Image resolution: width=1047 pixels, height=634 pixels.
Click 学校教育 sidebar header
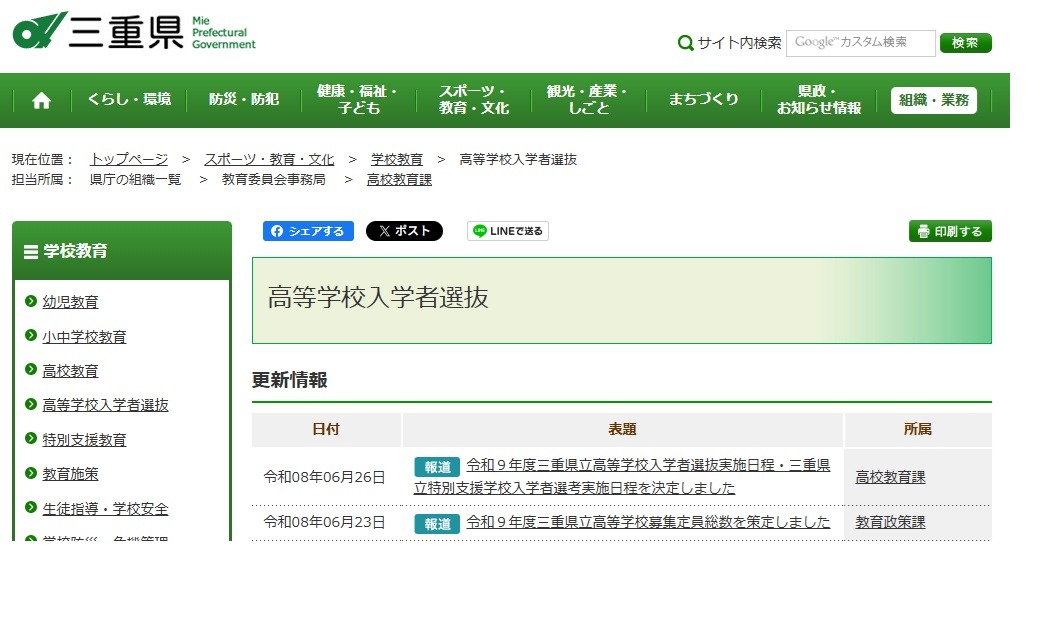point(122,251)
